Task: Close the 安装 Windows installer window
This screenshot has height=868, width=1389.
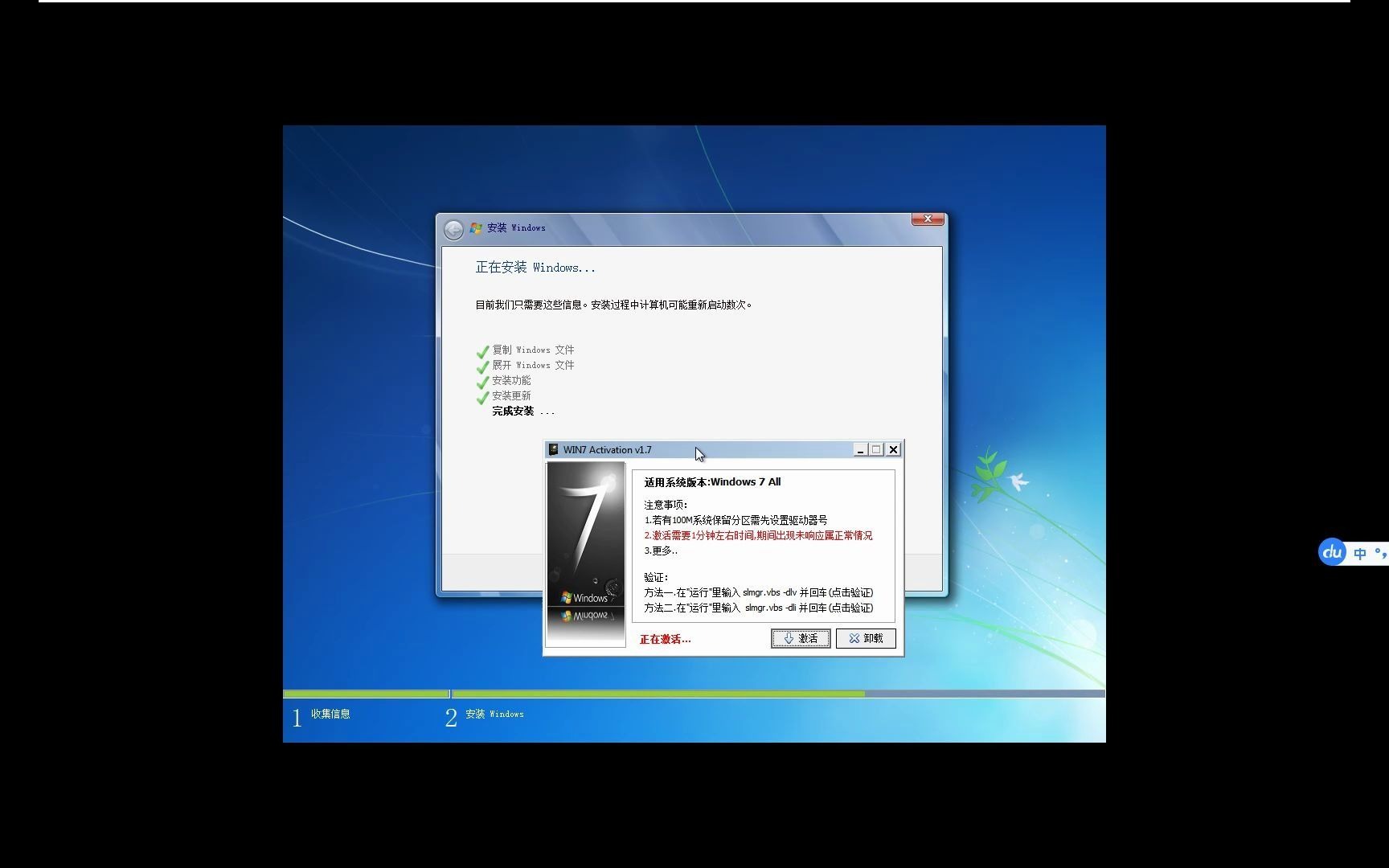Action: (x=928, y=219)
